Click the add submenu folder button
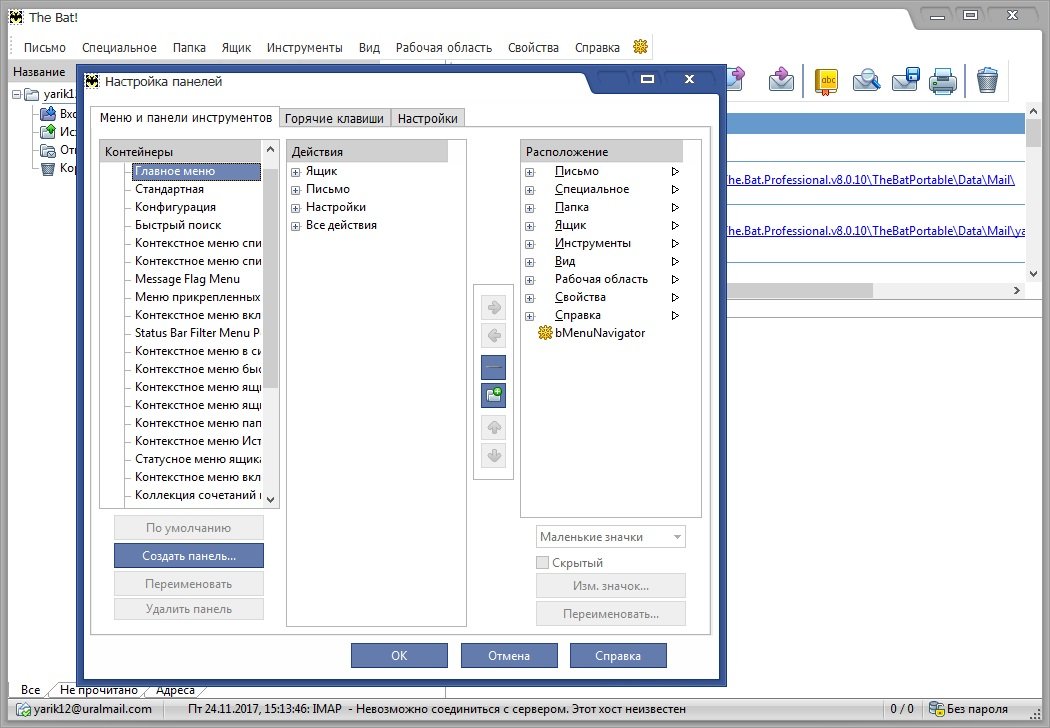 point(493,396)
